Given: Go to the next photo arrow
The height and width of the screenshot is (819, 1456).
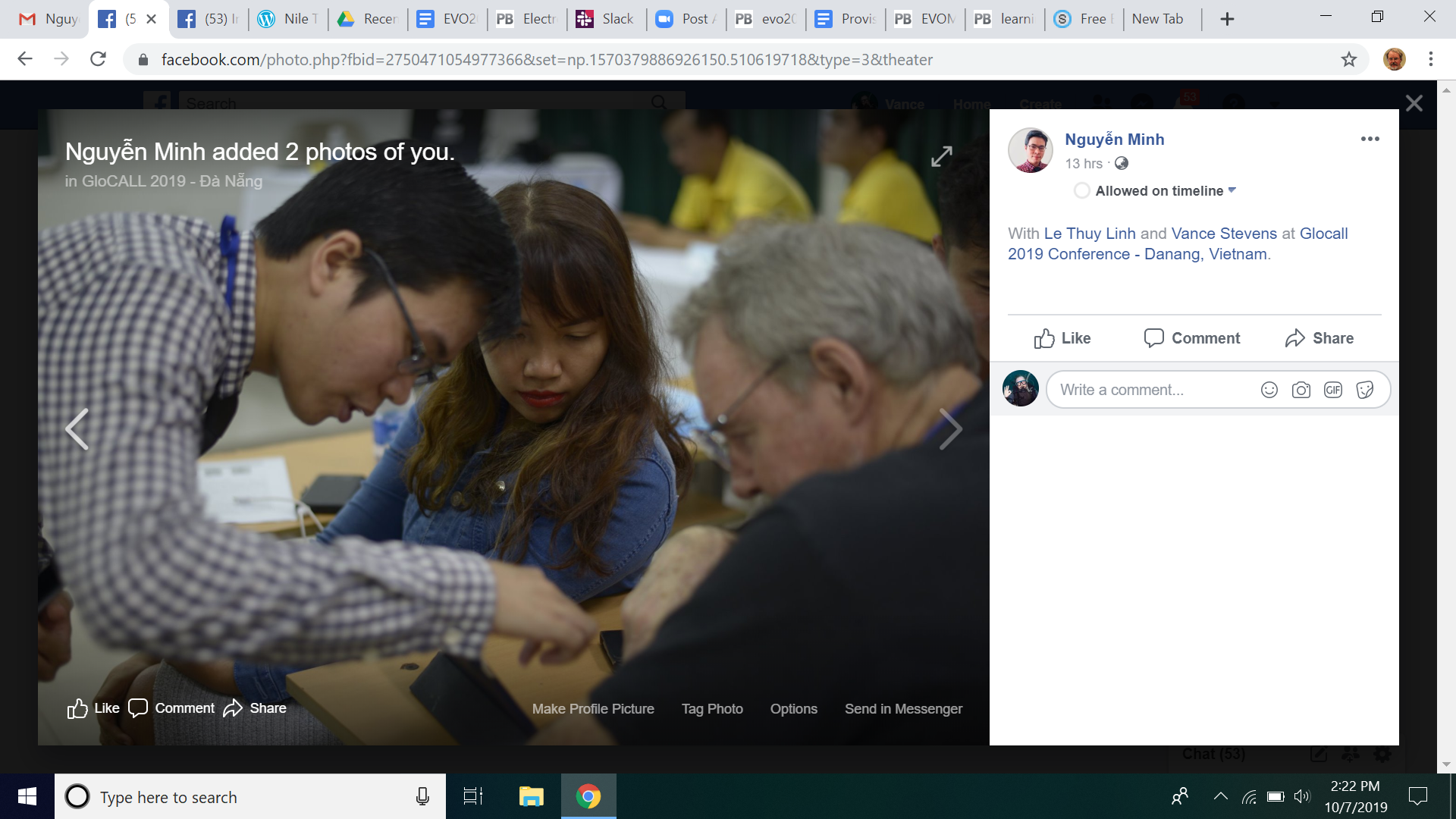Looking at the screenshot, I should click(949, 429).
